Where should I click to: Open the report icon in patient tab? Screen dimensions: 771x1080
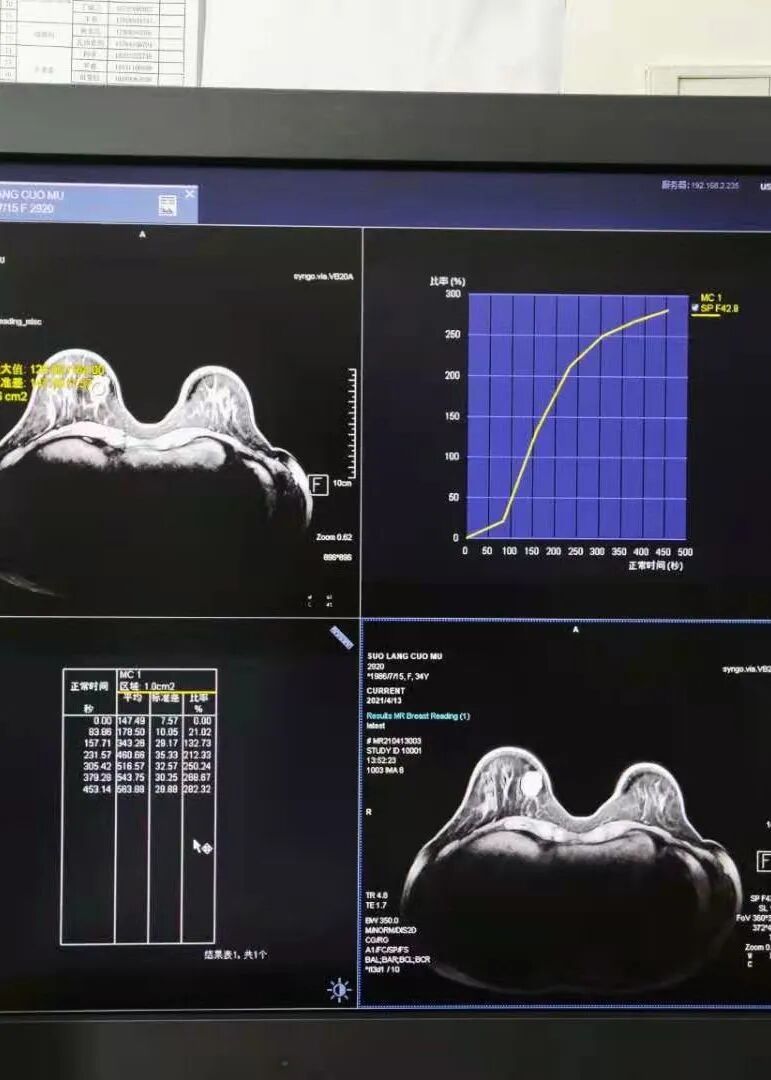[x=167, y=205]
